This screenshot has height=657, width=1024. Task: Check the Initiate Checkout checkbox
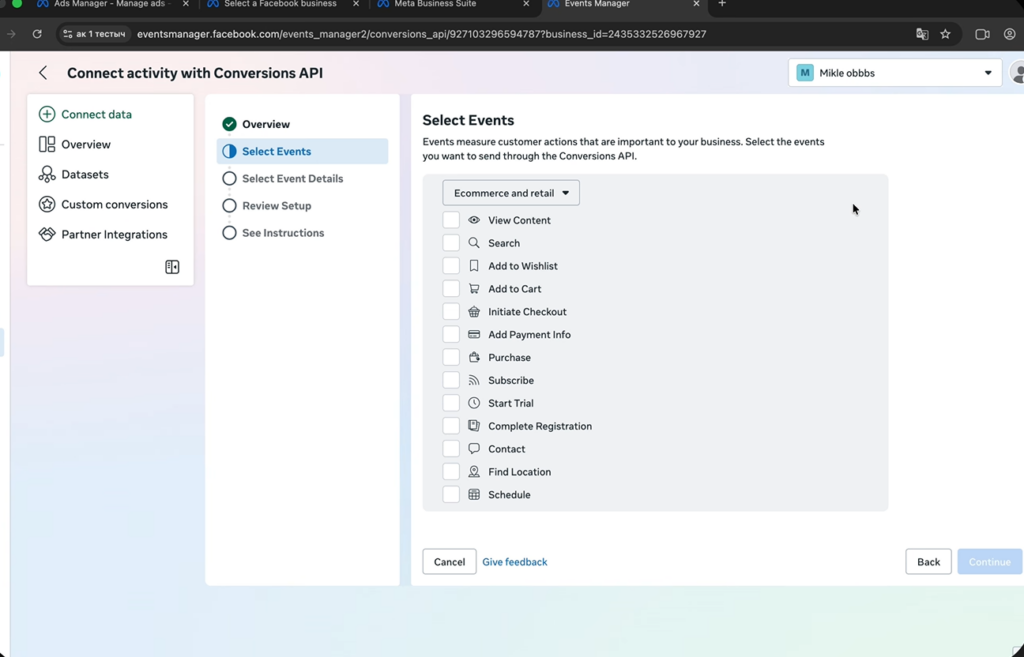451,312
